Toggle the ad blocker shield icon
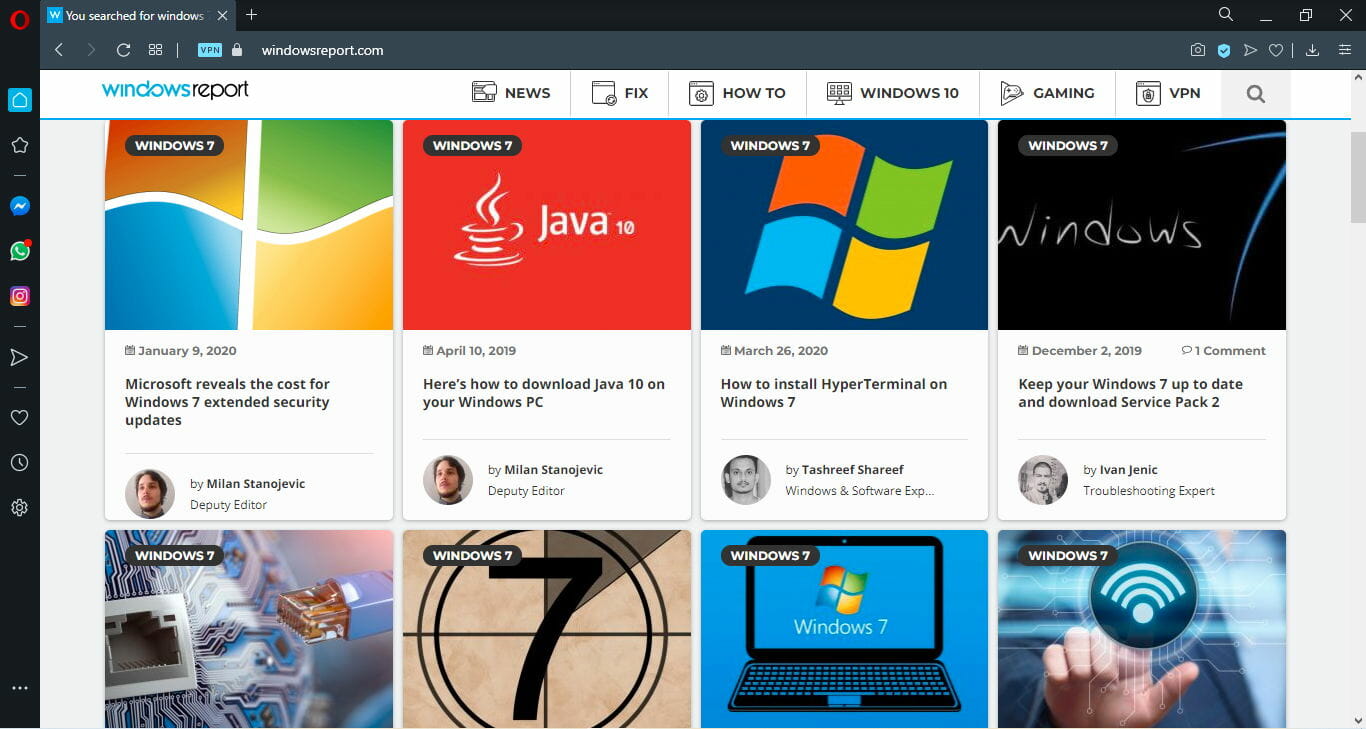The image size is (1366, 729). point(1224,50)
